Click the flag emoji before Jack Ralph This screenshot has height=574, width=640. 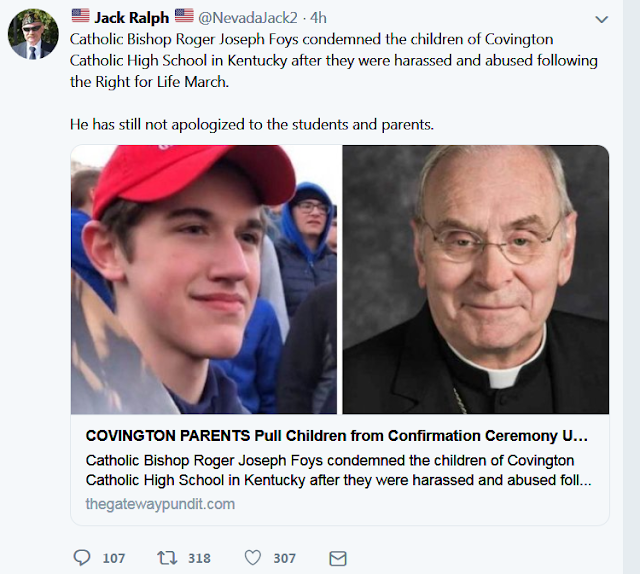80,17
